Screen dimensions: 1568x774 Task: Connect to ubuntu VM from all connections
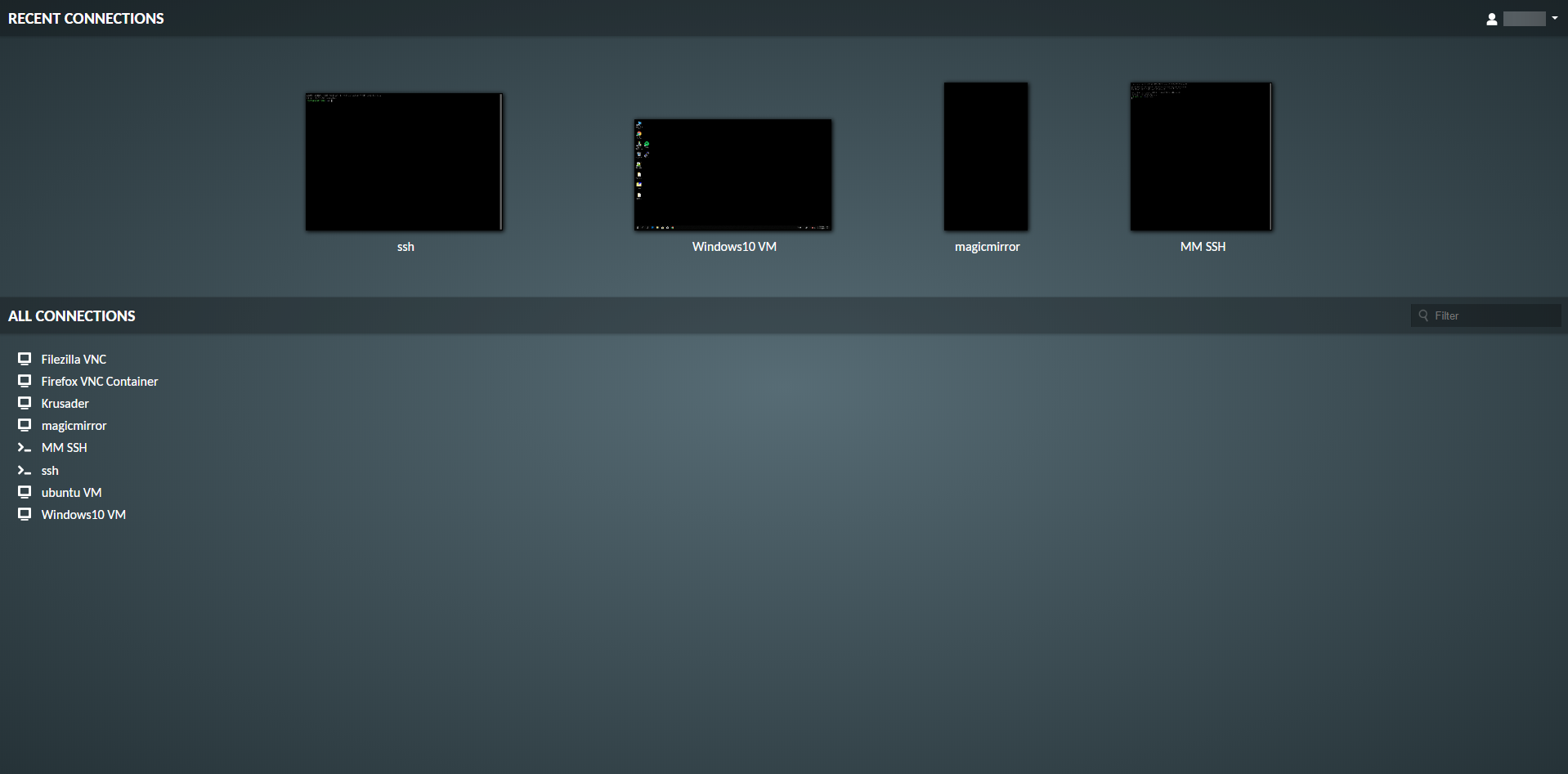(x=72, y=493)
